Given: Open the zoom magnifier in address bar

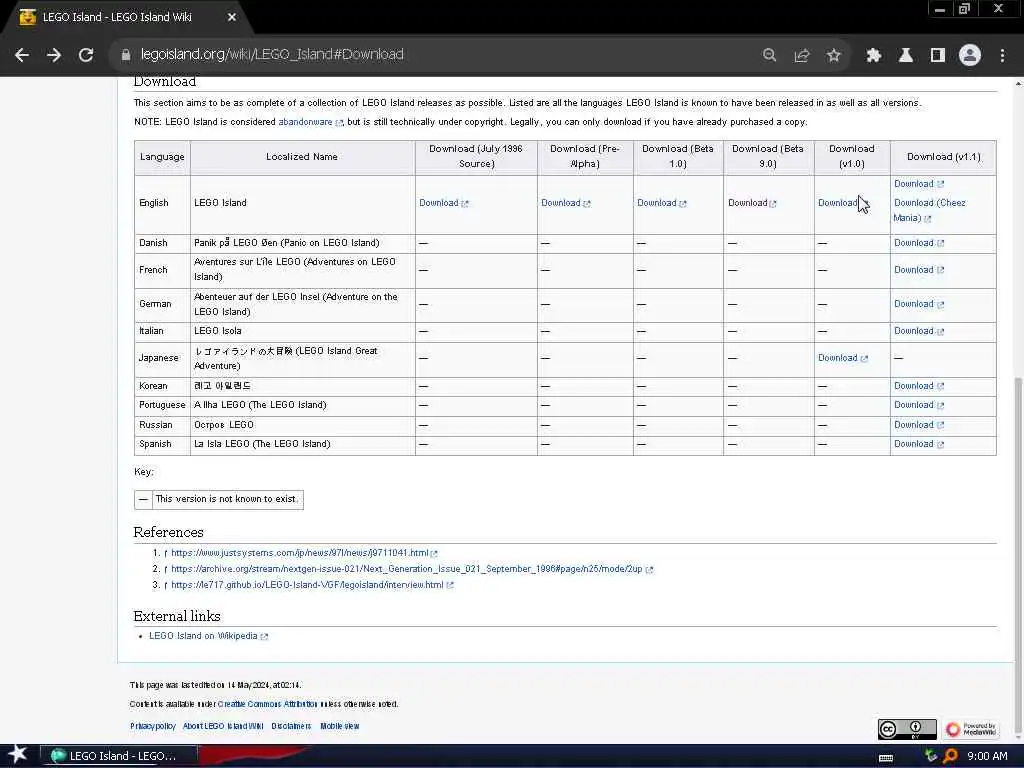Looking at the screenshot, I should (x=770, y=55).
